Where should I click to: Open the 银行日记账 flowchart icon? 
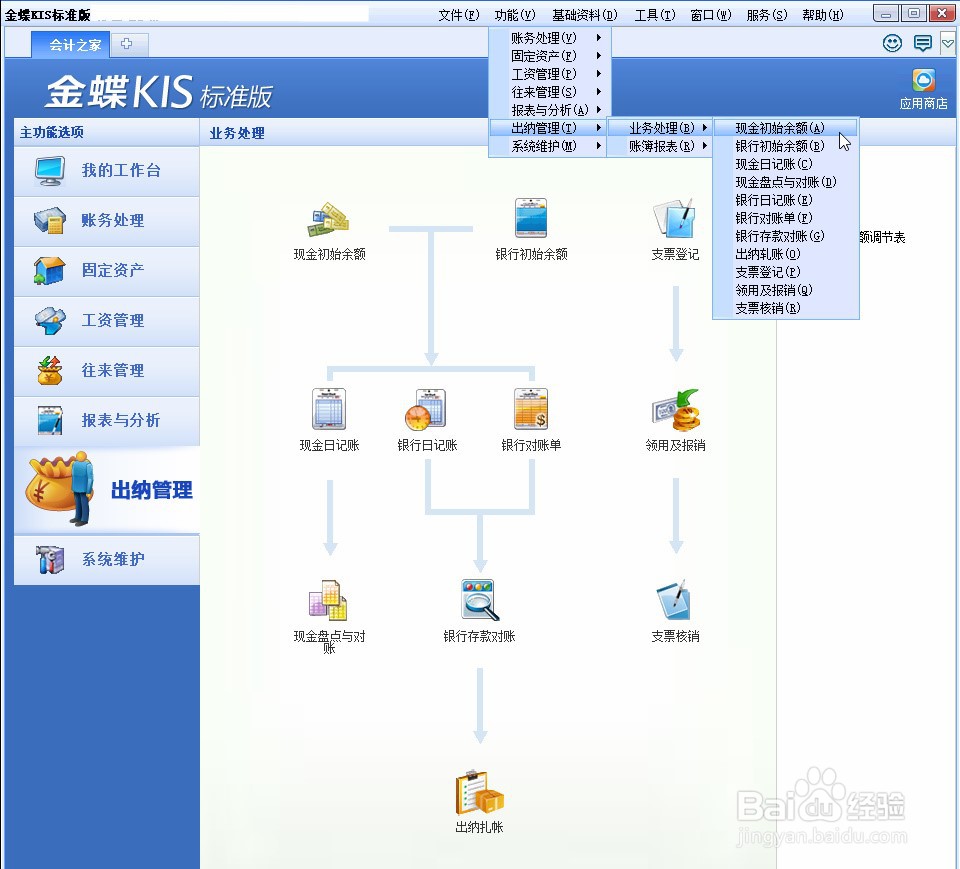coord(426,409)
